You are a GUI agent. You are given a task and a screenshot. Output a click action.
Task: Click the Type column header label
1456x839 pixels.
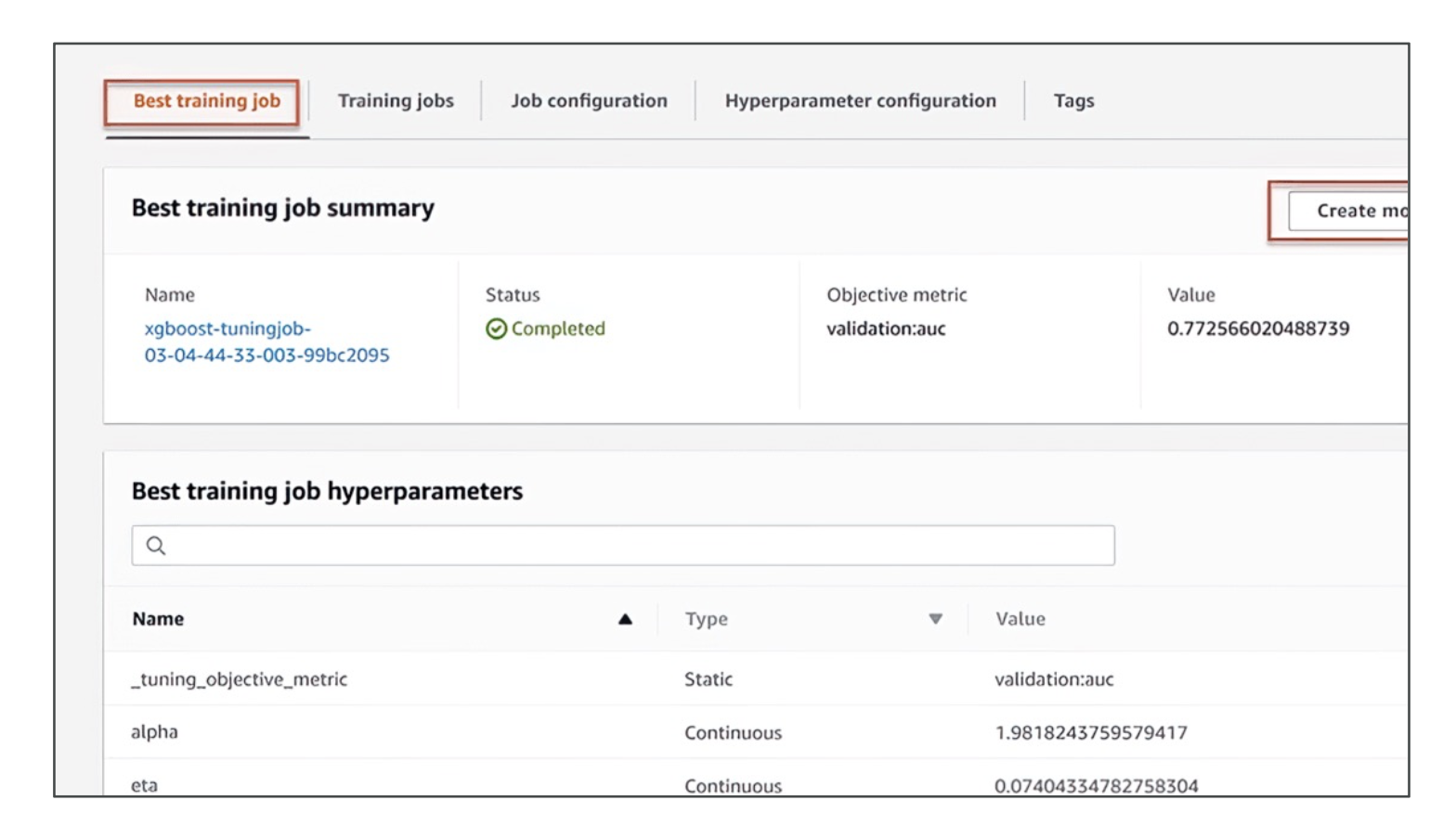706,619
